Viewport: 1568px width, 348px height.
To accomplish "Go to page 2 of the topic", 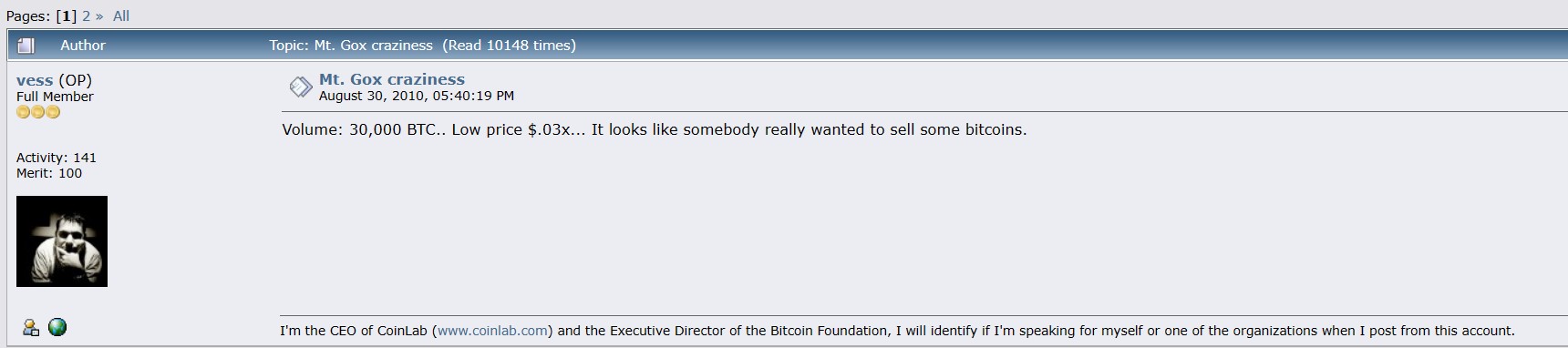I will [x=87, y=15].
